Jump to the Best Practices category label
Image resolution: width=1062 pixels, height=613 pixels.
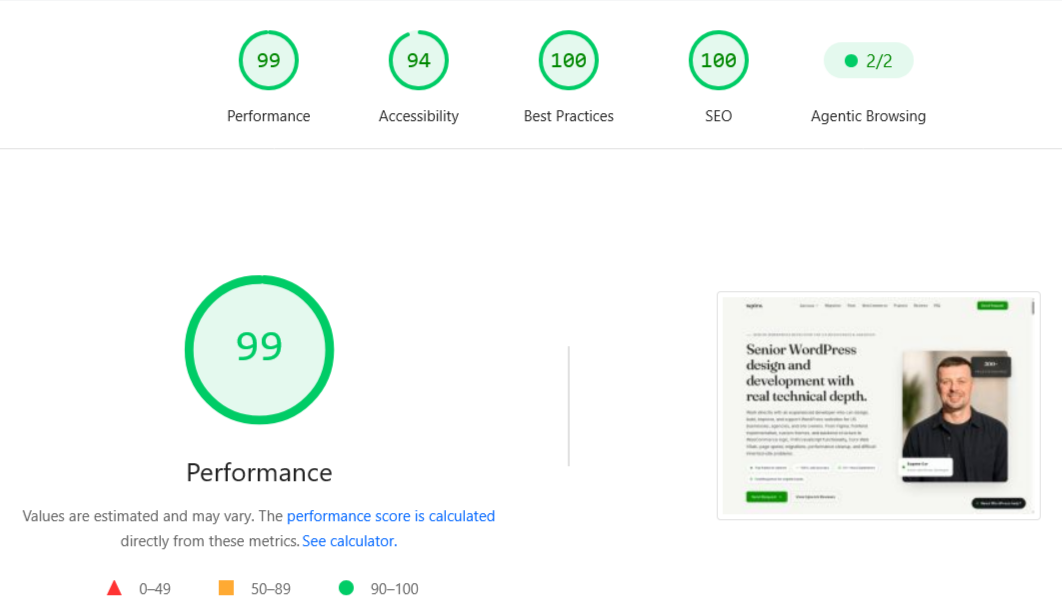coord(568,116)
